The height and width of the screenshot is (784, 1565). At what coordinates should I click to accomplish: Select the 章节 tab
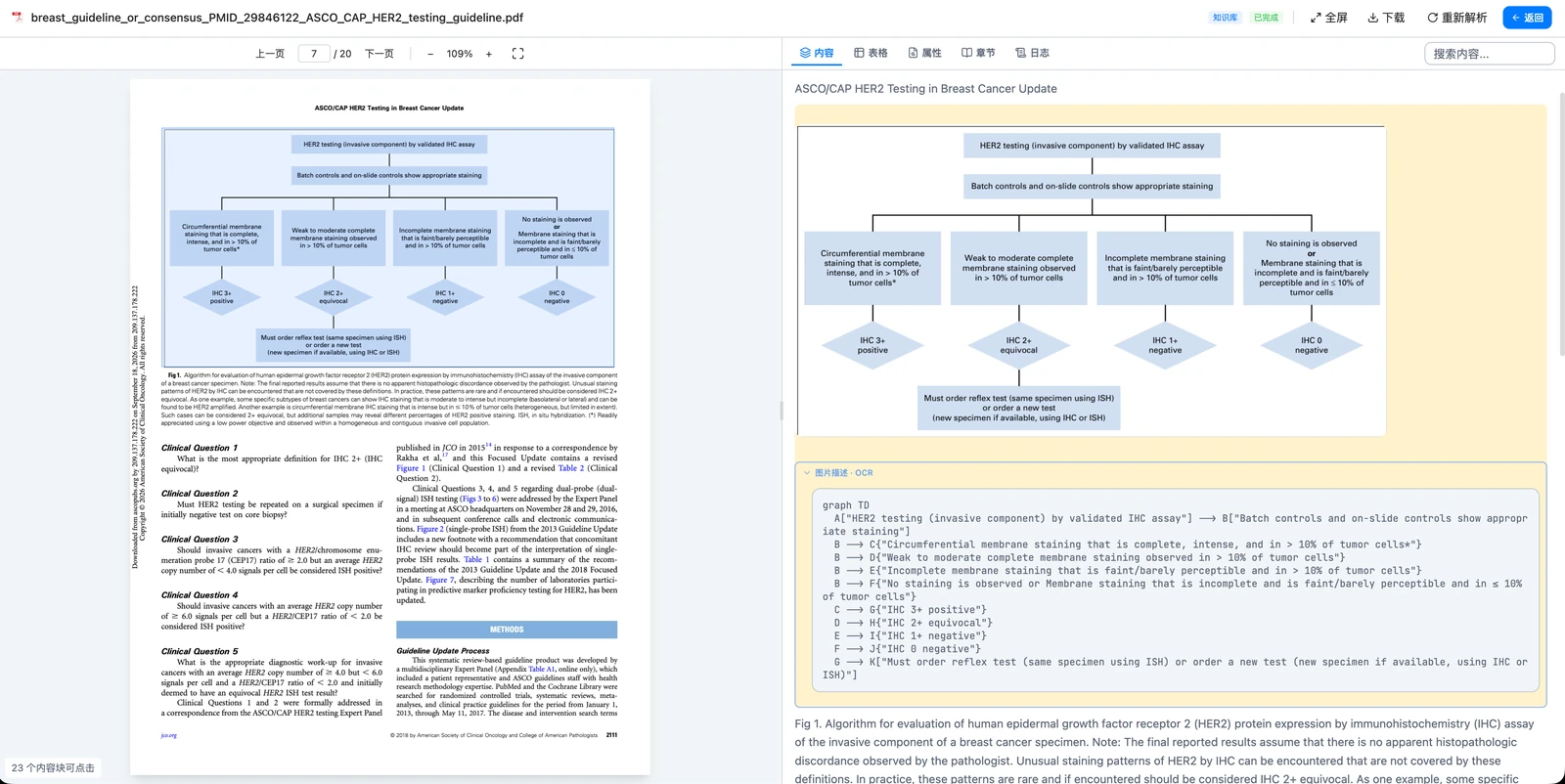click(x=978, y=53)
